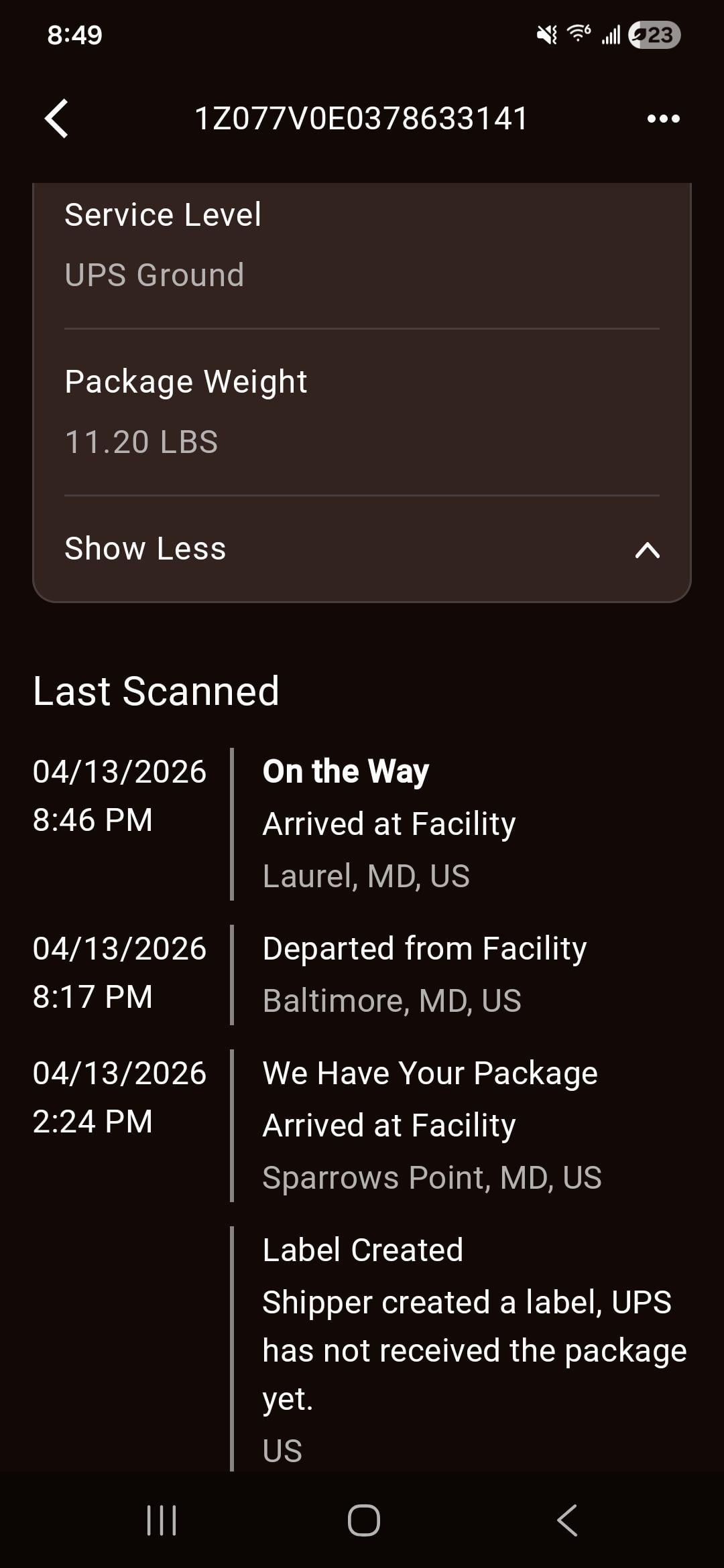Tap the Wi-Fi icon in status bar
The image size is (724, 1568).
pyautogui.click(x=579, y=34)
